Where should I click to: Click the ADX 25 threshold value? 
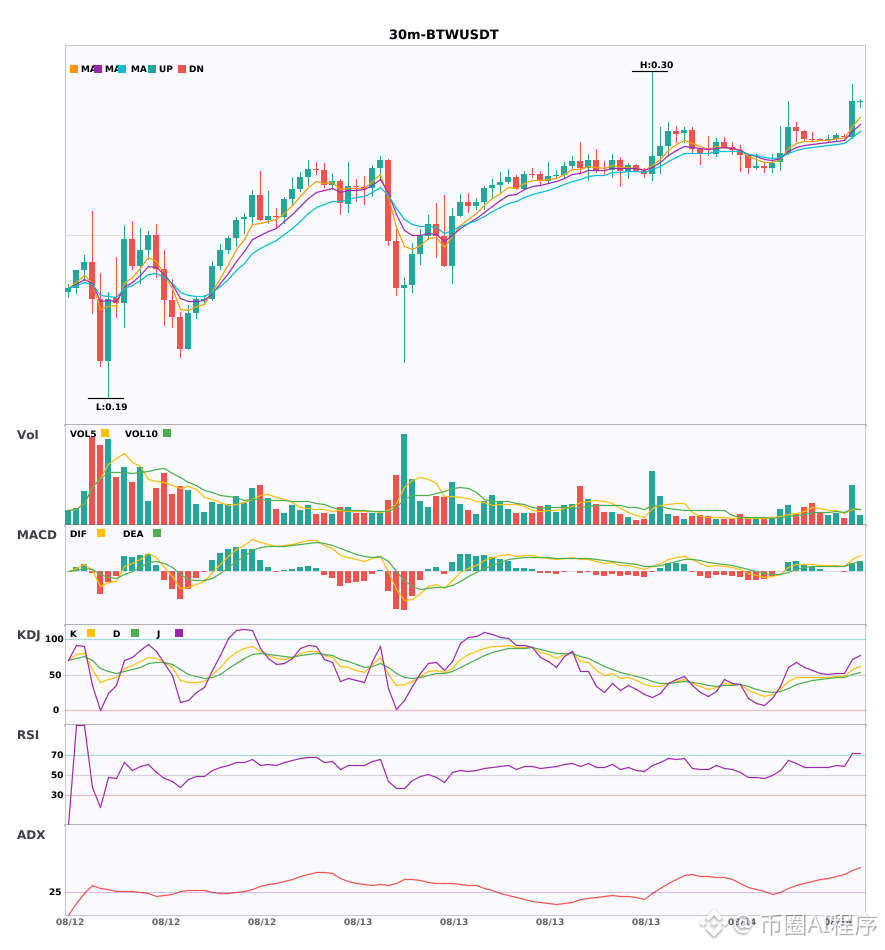click(56, 892)
